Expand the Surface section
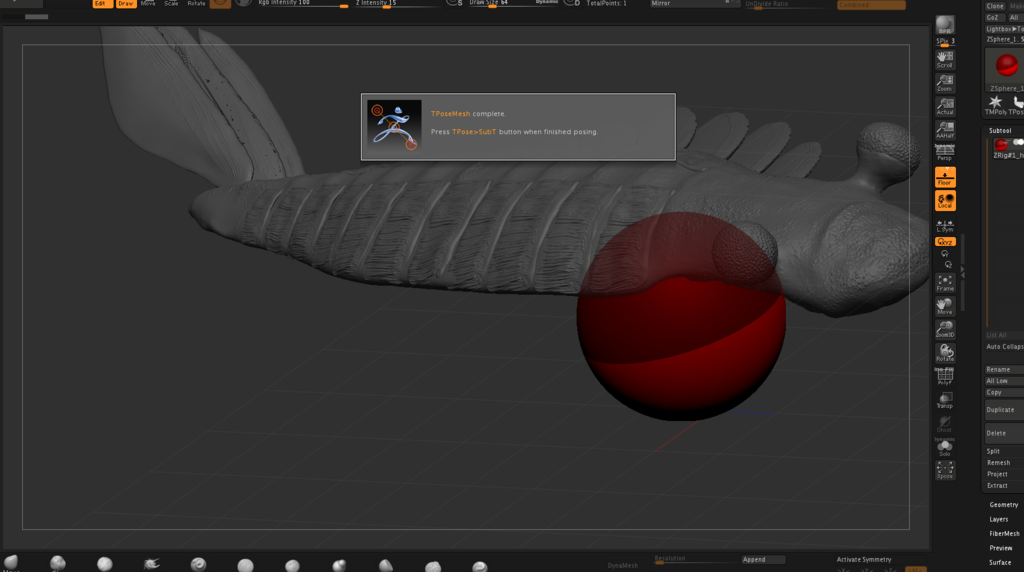Viewport: 1024px width, 572px height. pyautogui.click(x=1000, y=562)
